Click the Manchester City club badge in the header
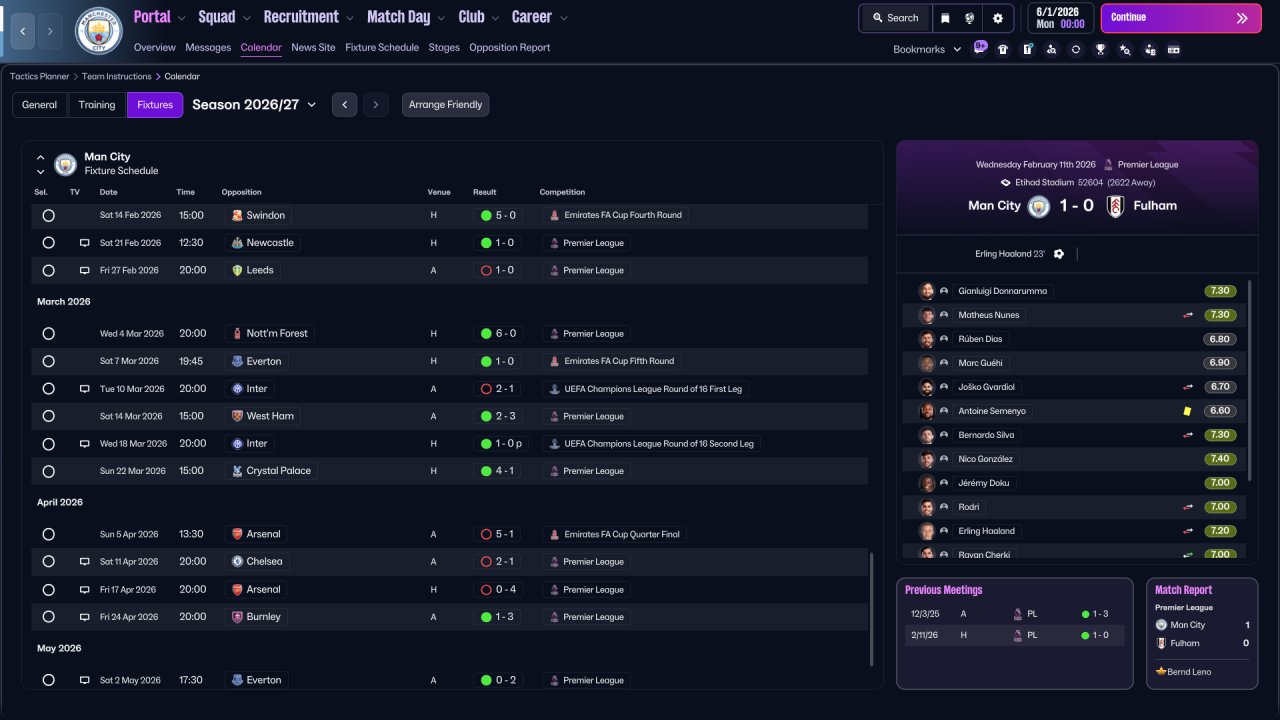 tap(99, 31)
